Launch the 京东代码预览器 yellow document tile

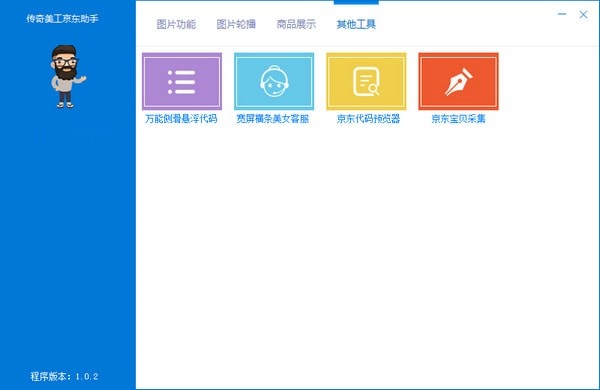pos(366,81)
